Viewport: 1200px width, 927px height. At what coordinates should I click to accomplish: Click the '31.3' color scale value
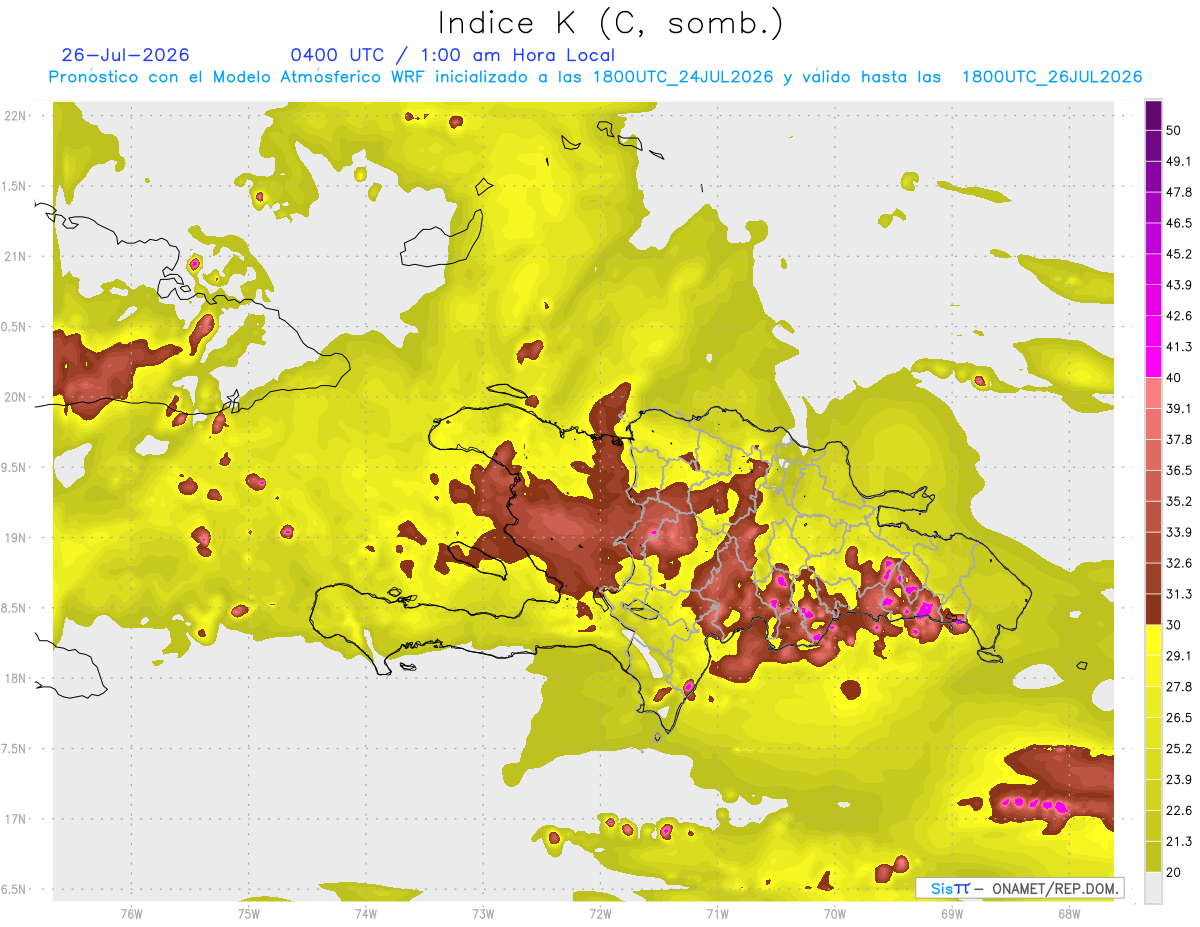click(1179, 594)
